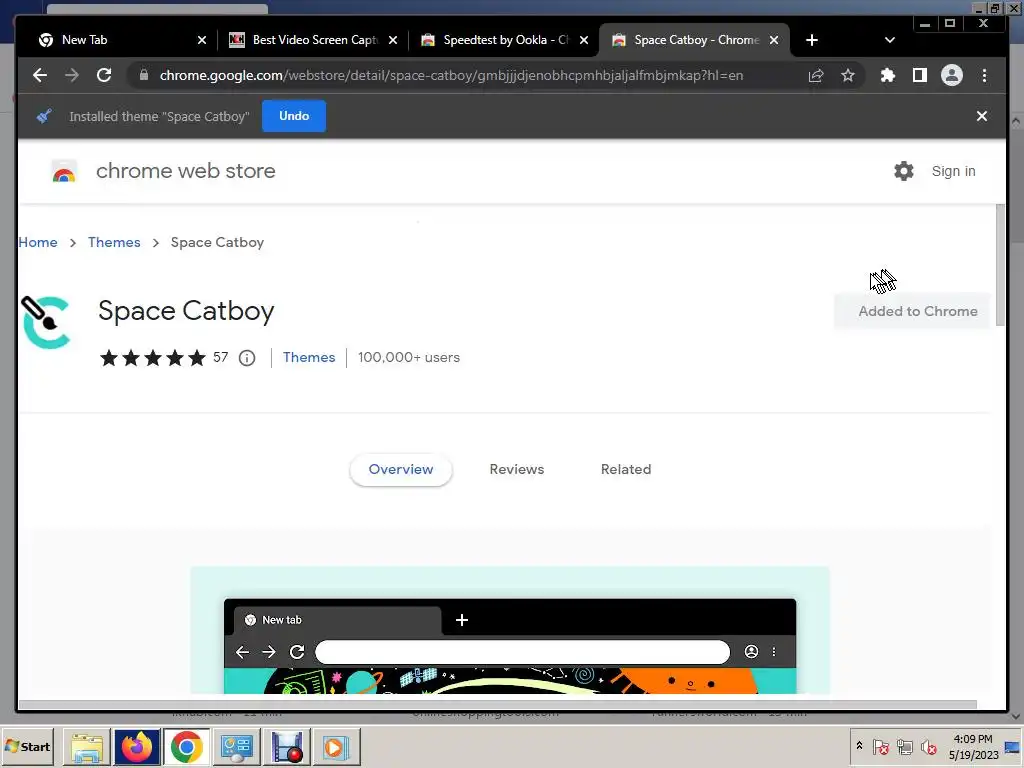
Task: Bookmark this page with the star icon
Action: 848,76
